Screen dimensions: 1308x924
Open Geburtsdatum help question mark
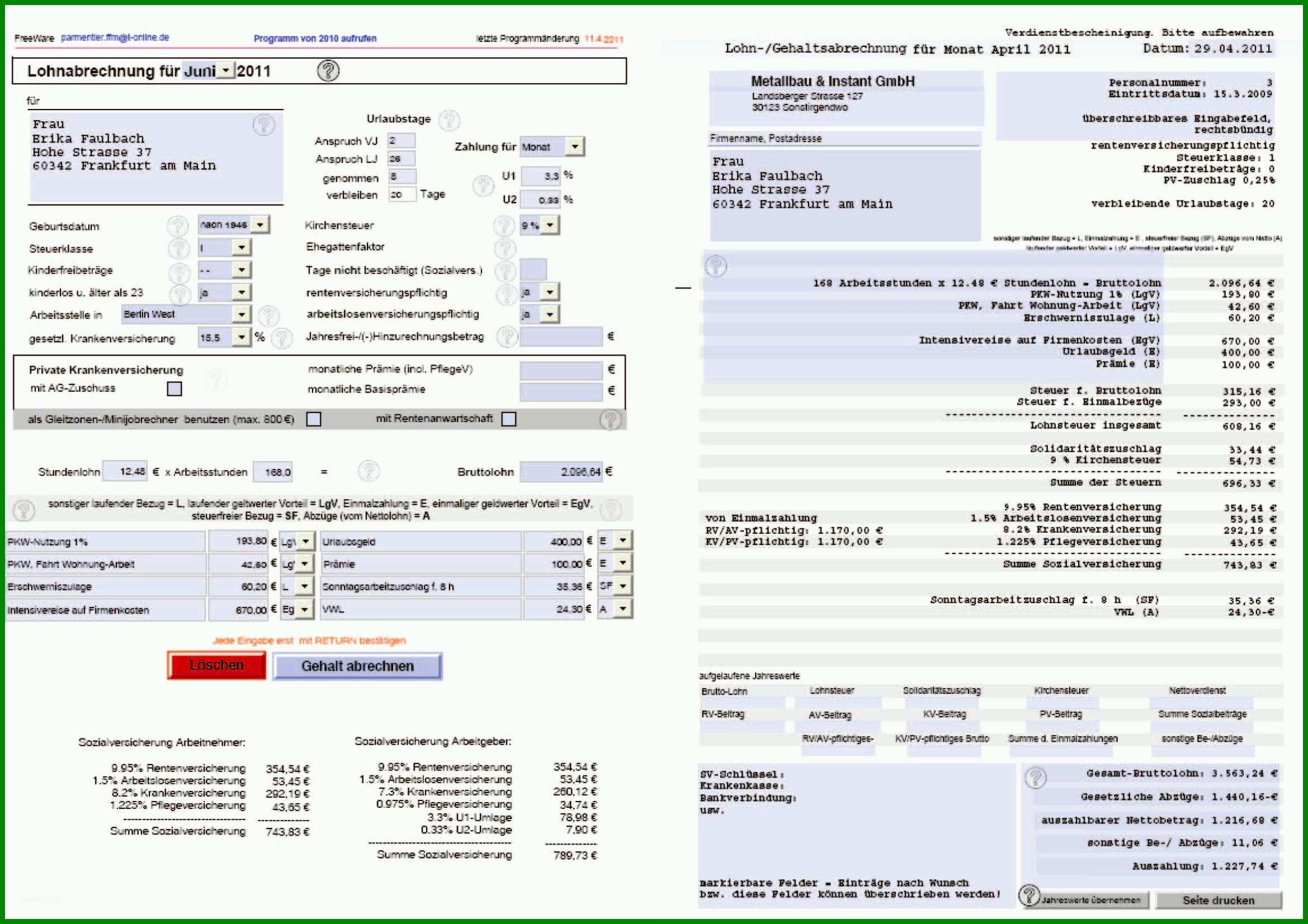(x=178, y=226)
